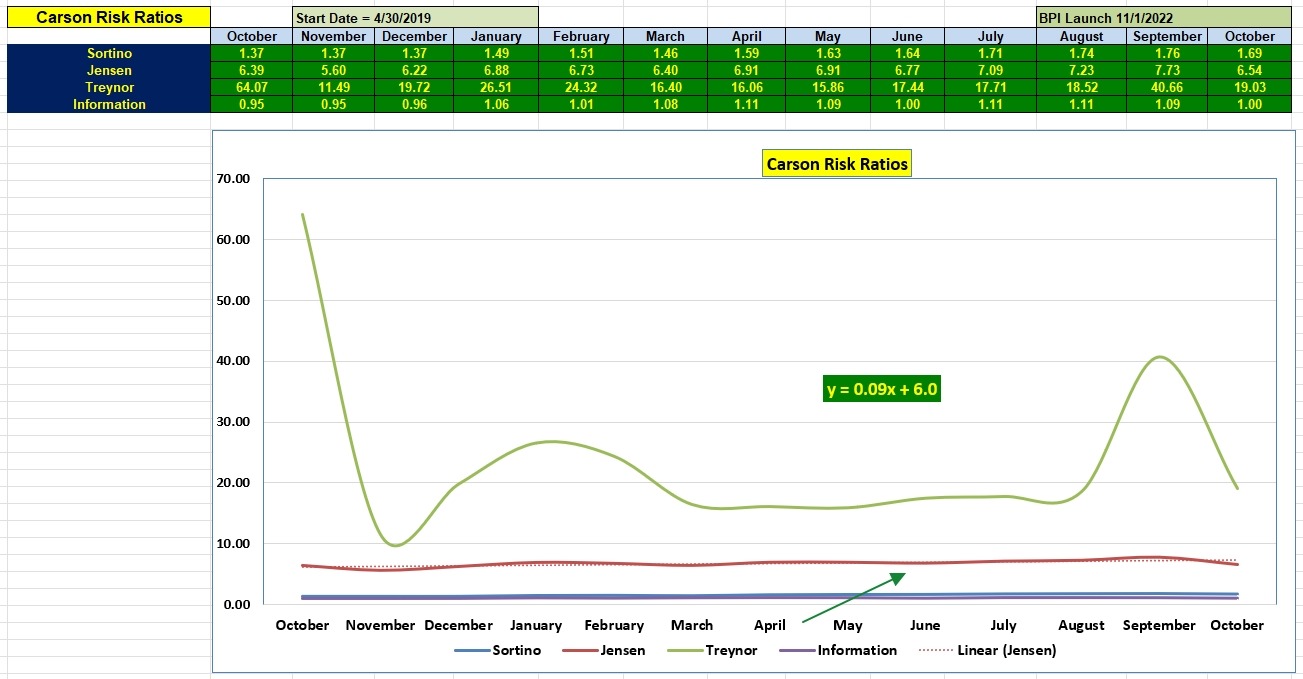Select the Jensen value 6.54
Viewport: 1303px width, 679px height.
tap(1250, 70)
